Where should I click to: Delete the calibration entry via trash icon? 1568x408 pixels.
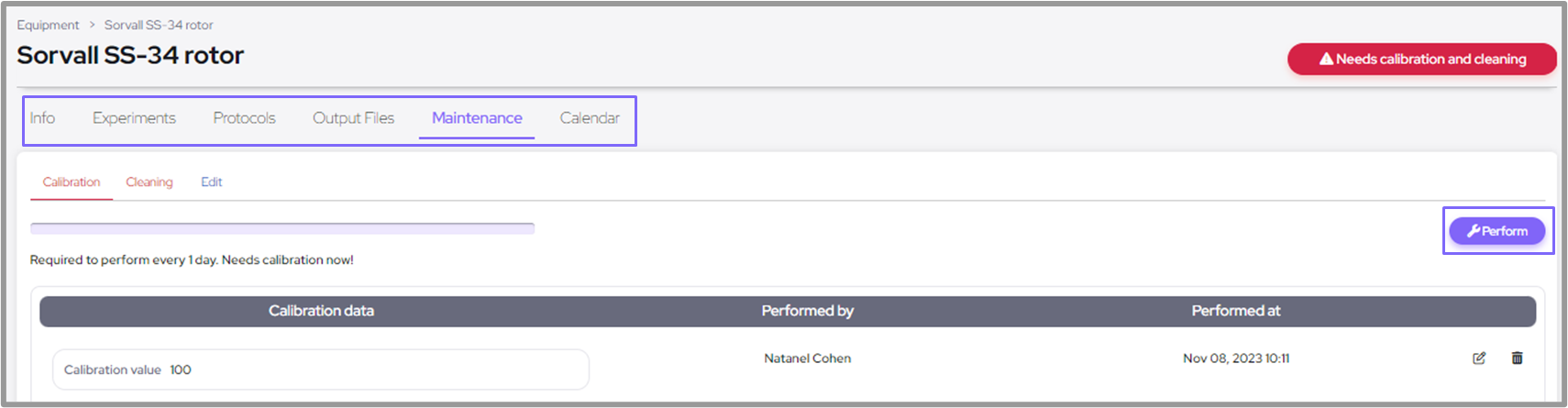pyautogui.click(x=1517, y=358)
